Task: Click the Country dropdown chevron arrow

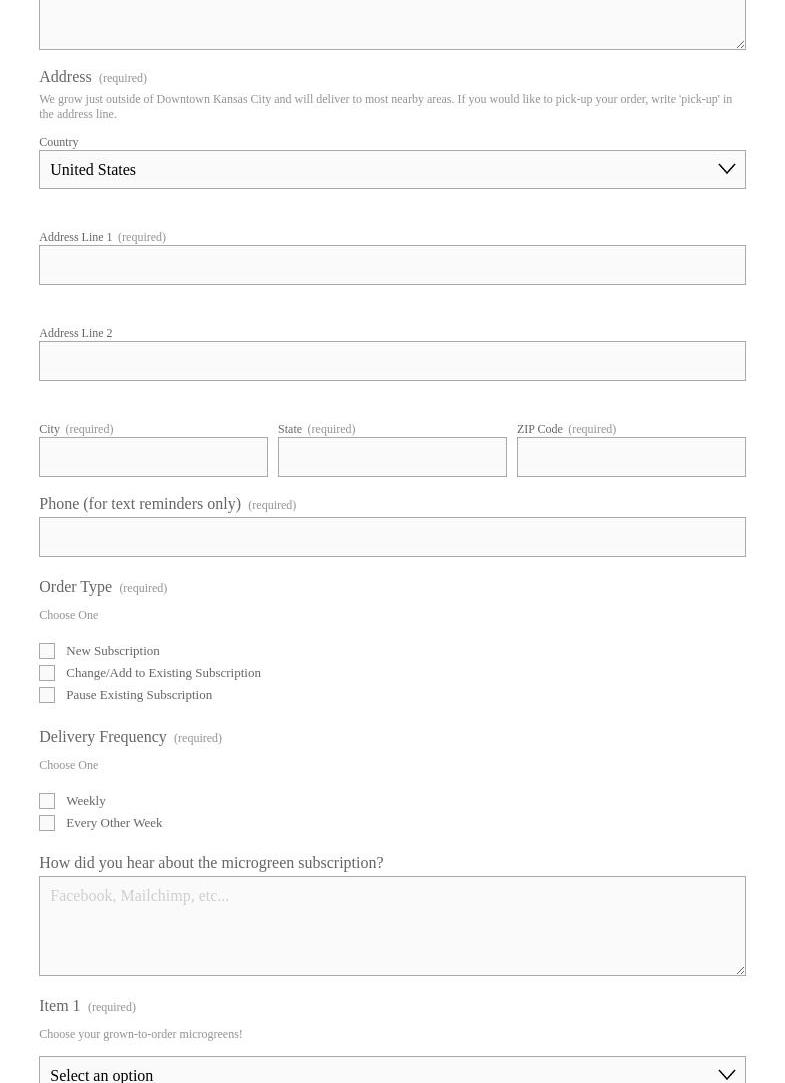Action: (x=727, y=170)
